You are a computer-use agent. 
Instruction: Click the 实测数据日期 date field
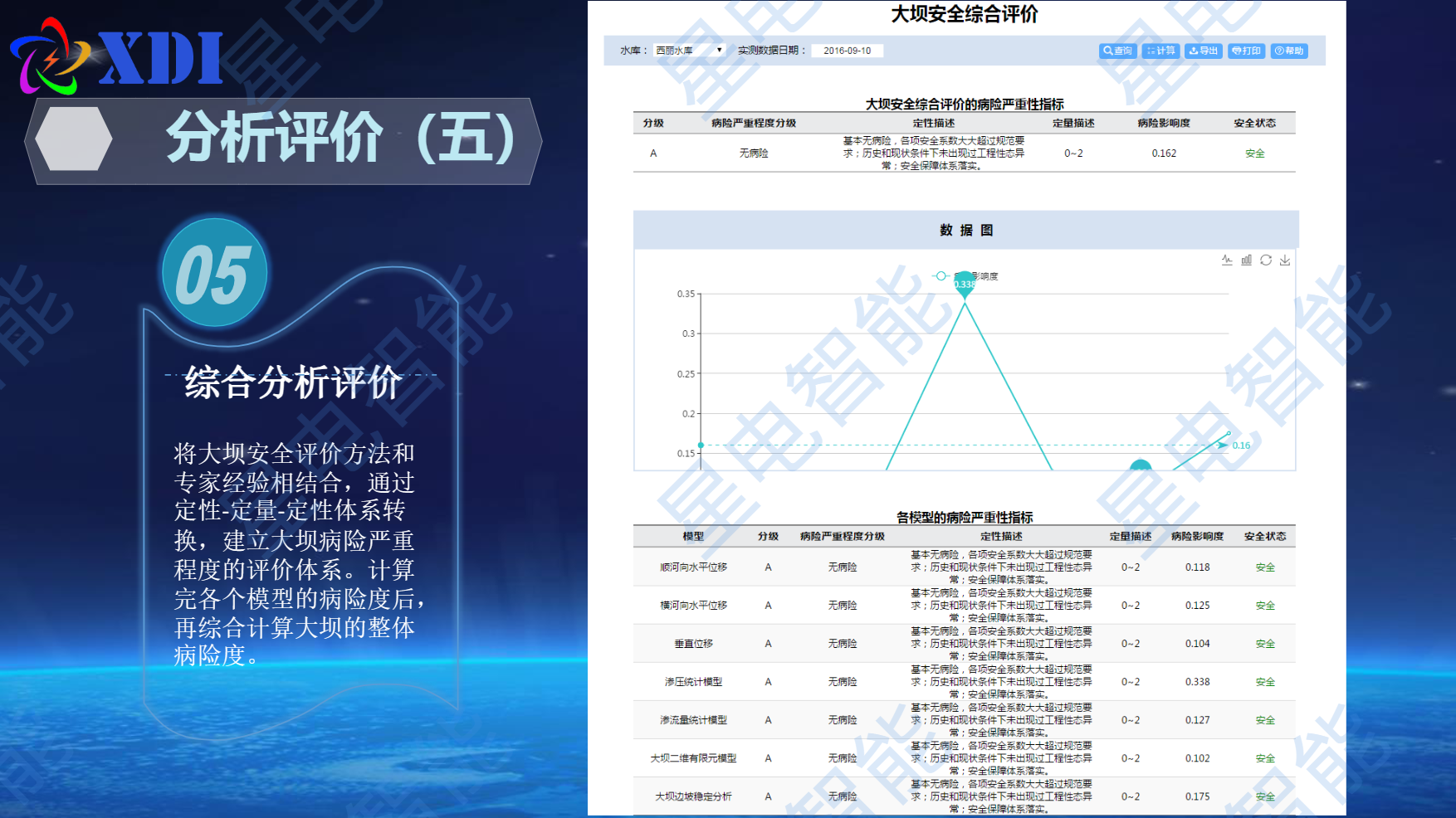pyautogui.click(x=847, y=51)
